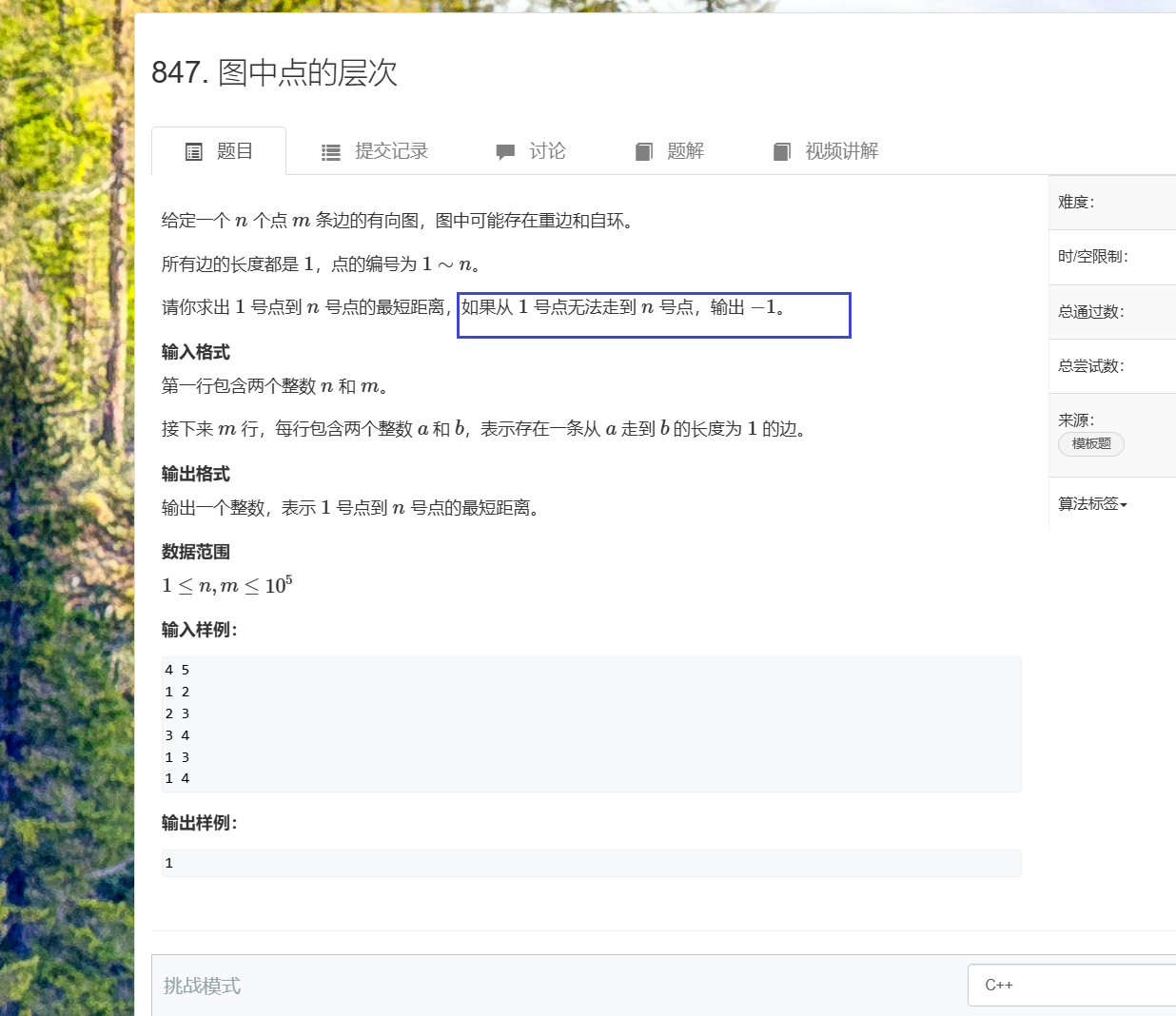Image resolution: width=1176 pixels, height=1016 pixels.
Task: Click the sample input line "4 5"
Action: 177,670
